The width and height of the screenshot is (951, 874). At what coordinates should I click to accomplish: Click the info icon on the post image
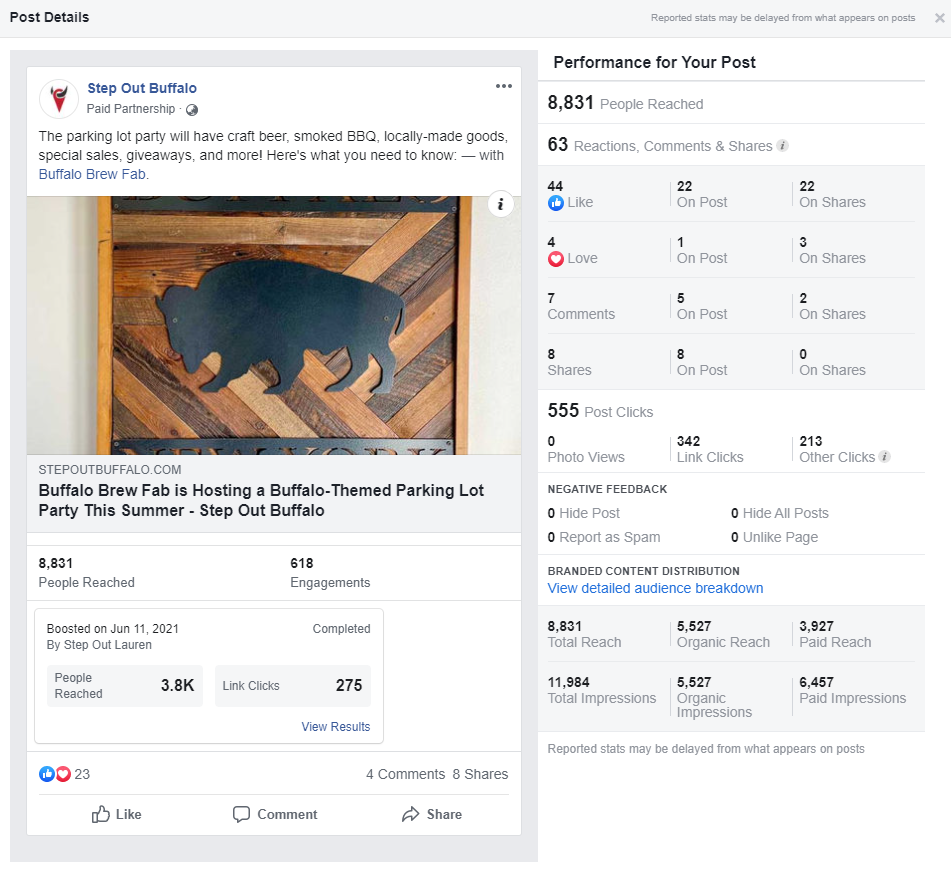pos(500,204)
